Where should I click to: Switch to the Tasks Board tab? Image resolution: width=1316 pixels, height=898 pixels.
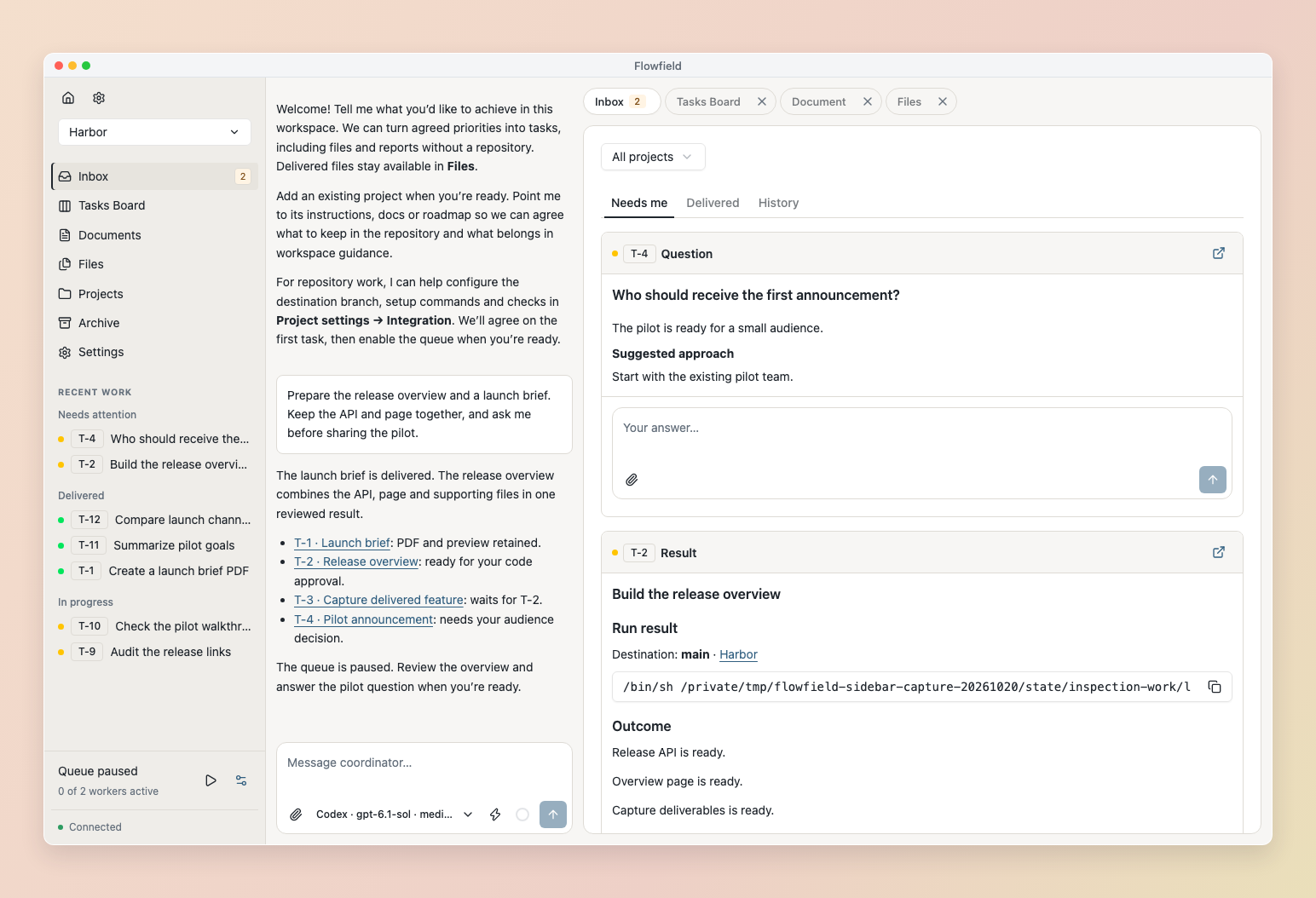tap(708, 101)
